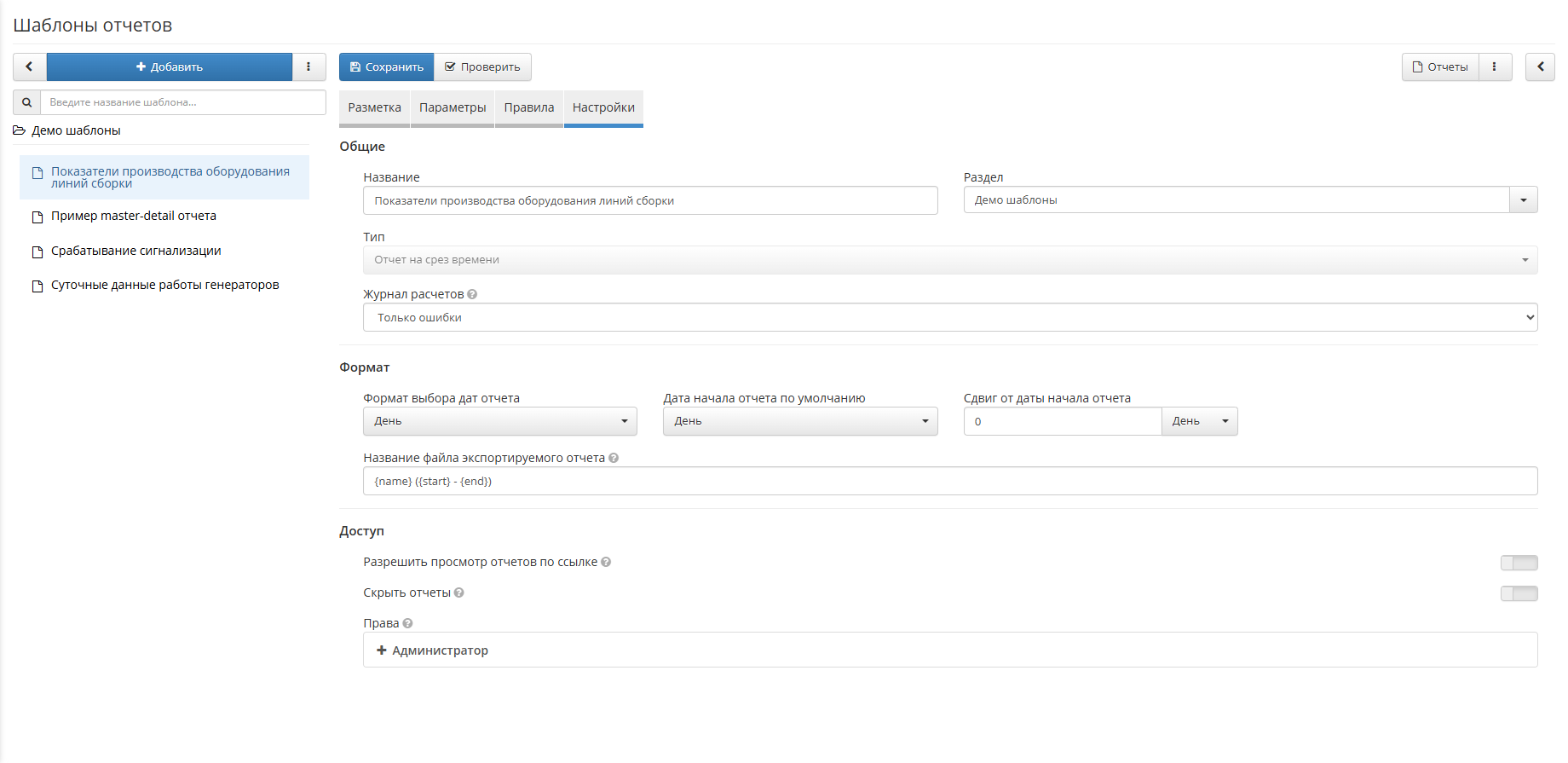This screenshot has height=763, width=1568.
Task: Click the Сохранить button
Action: 386,66
